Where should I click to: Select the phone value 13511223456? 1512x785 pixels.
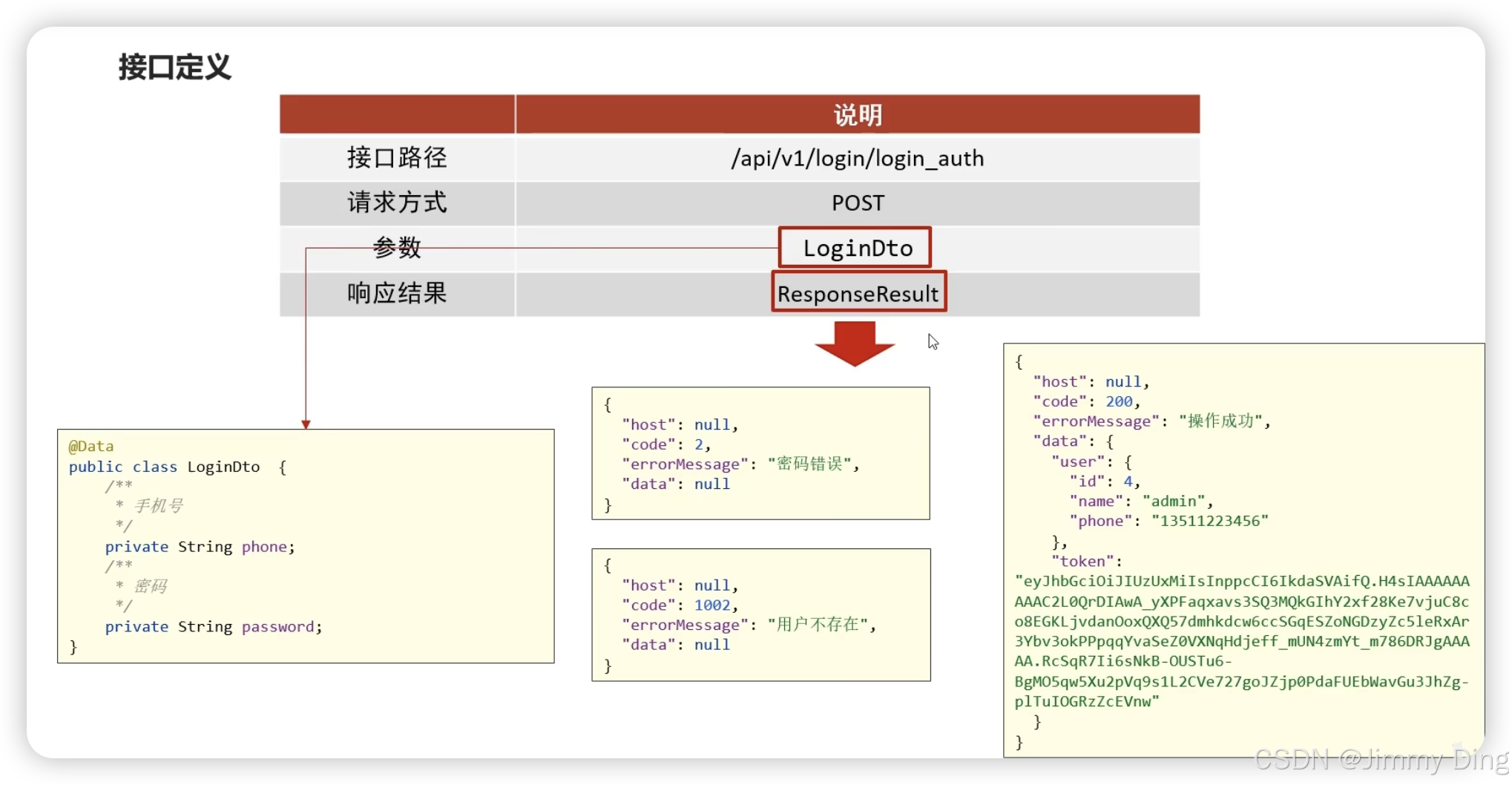click(x=1210, y=521)
